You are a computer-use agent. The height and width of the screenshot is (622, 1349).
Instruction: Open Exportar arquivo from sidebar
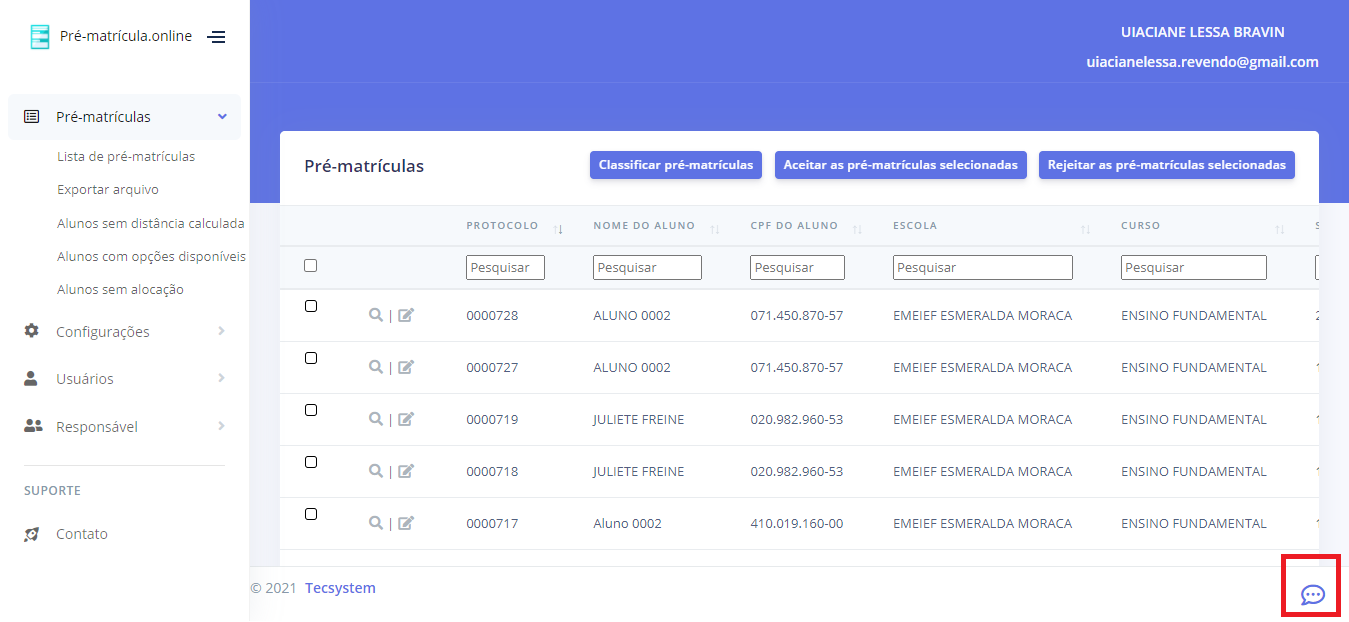tap(108, 190)
